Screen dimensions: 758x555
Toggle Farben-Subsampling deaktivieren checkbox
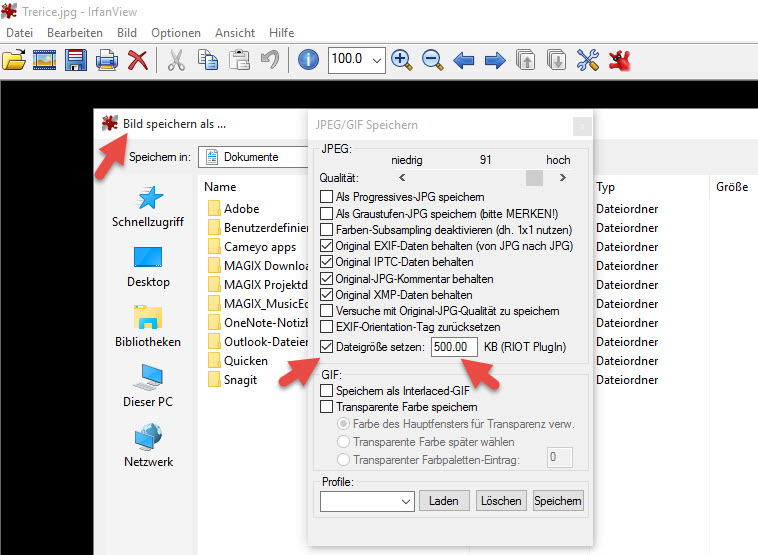(327, 230)
